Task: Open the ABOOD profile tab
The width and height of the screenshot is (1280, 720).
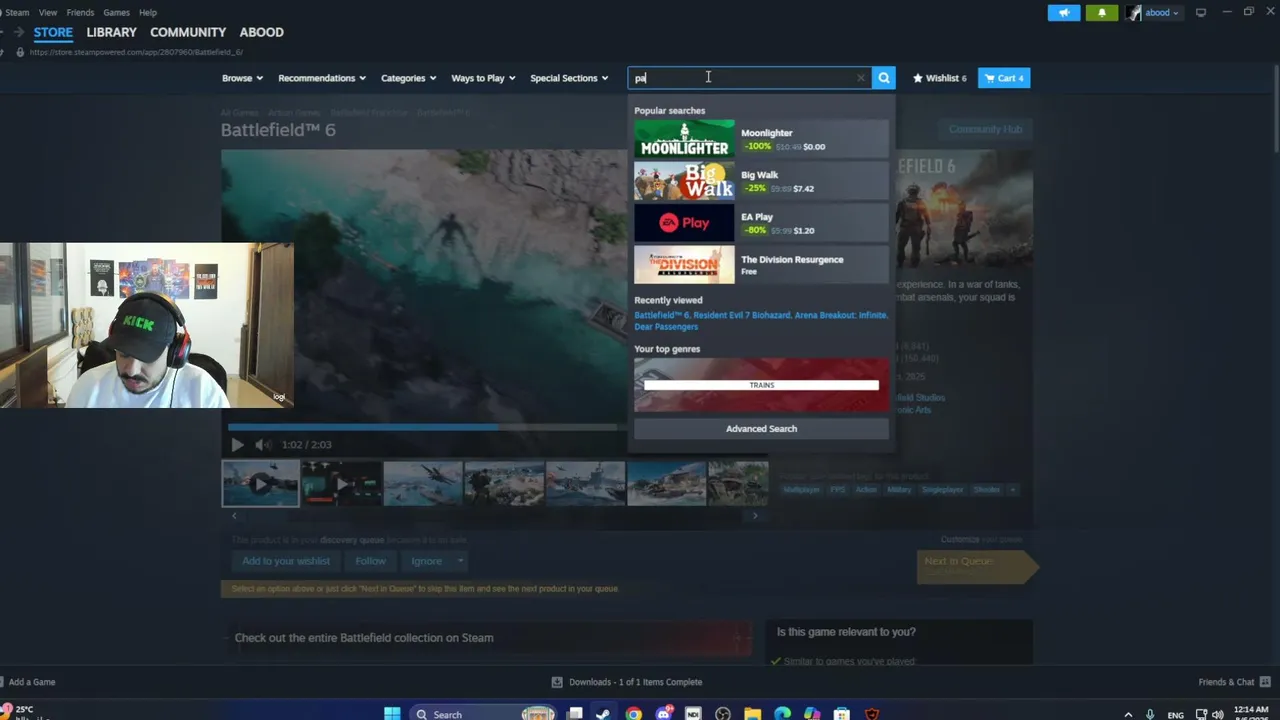Action: point(262,32)
